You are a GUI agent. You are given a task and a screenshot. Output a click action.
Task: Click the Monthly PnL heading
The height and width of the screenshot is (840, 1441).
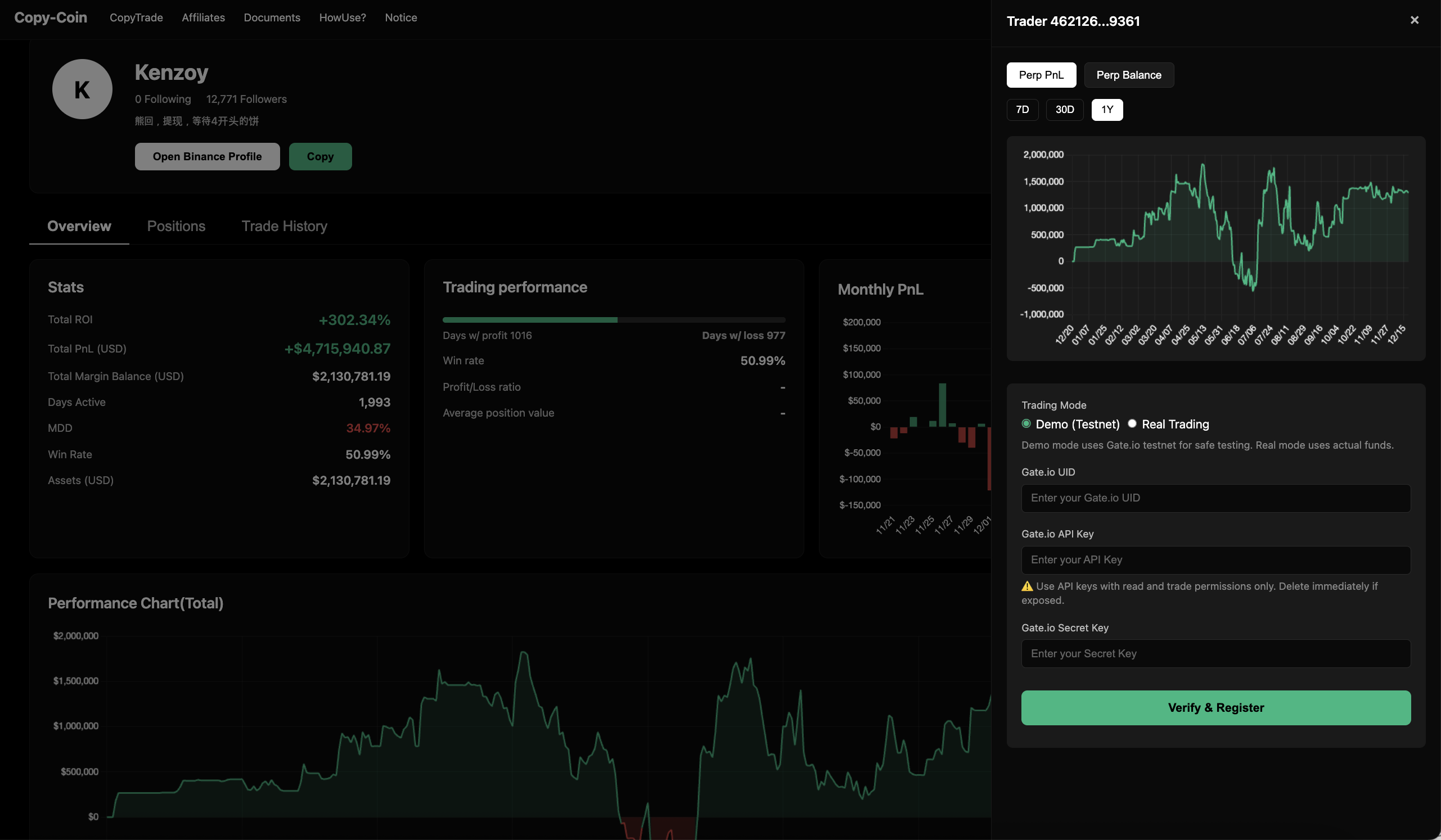point(880,289)
